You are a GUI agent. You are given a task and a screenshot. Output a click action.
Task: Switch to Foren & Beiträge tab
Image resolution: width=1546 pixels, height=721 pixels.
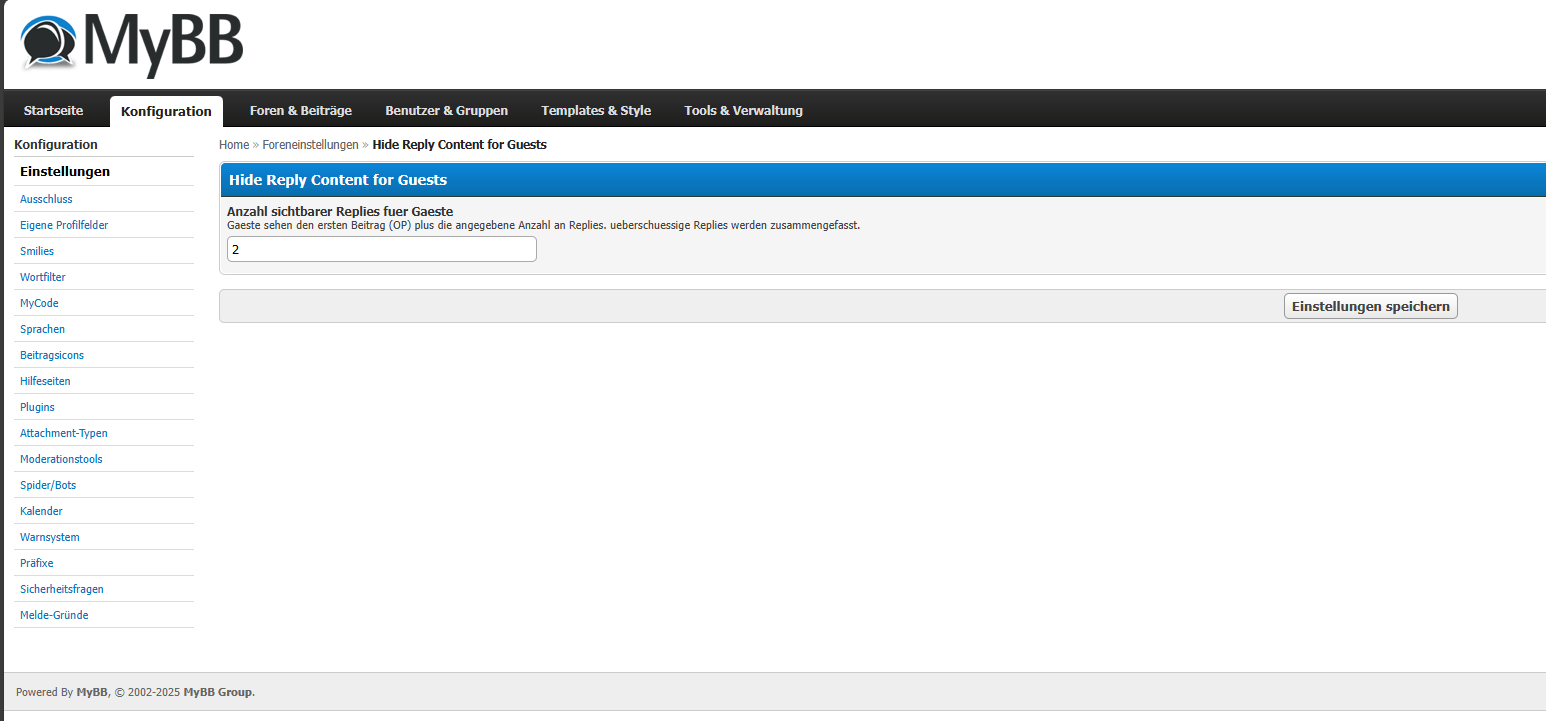click(x=300, y=111)
